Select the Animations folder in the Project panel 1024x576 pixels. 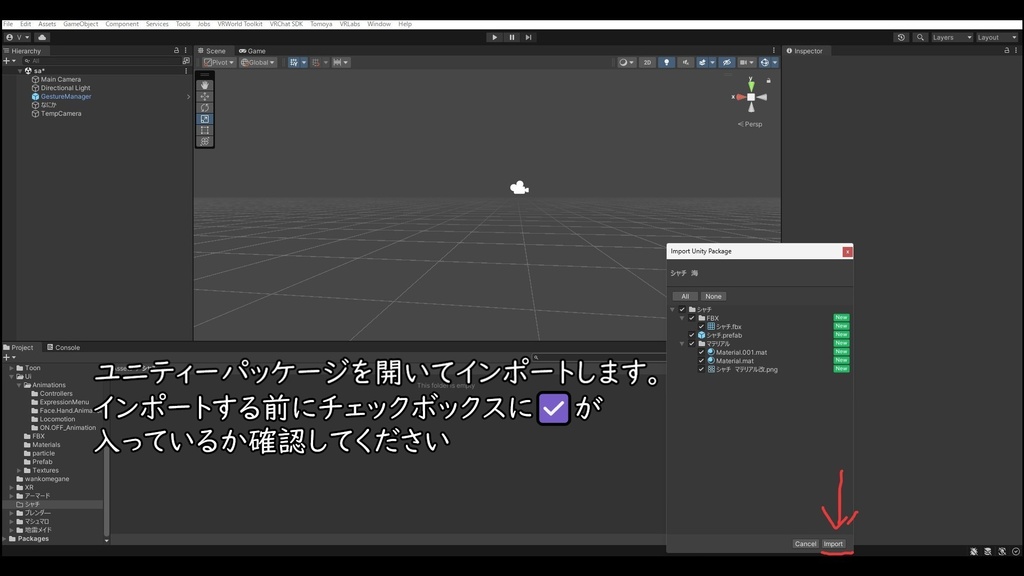49,384
